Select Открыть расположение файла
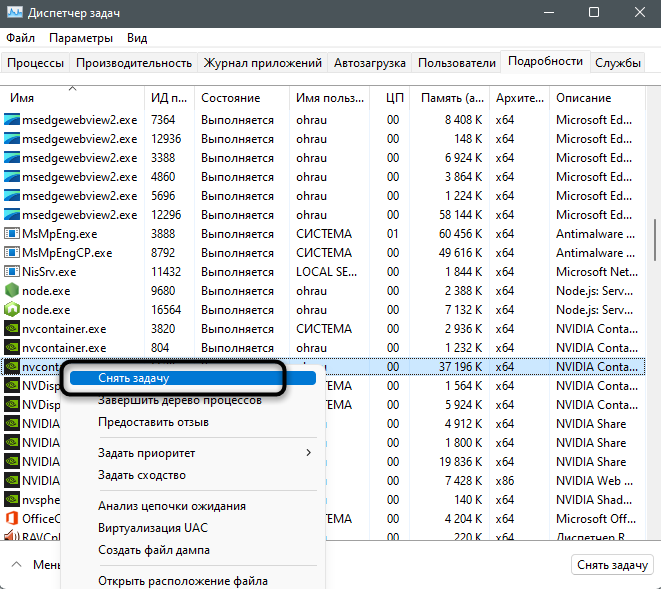 tap(183, 581)
